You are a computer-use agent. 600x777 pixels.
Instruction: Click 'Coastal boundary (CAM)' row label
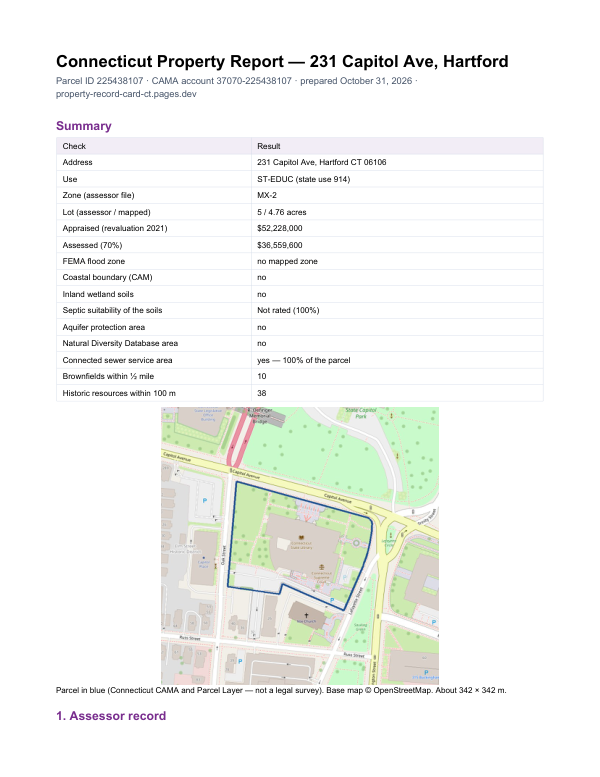click(x=108, y=277)
